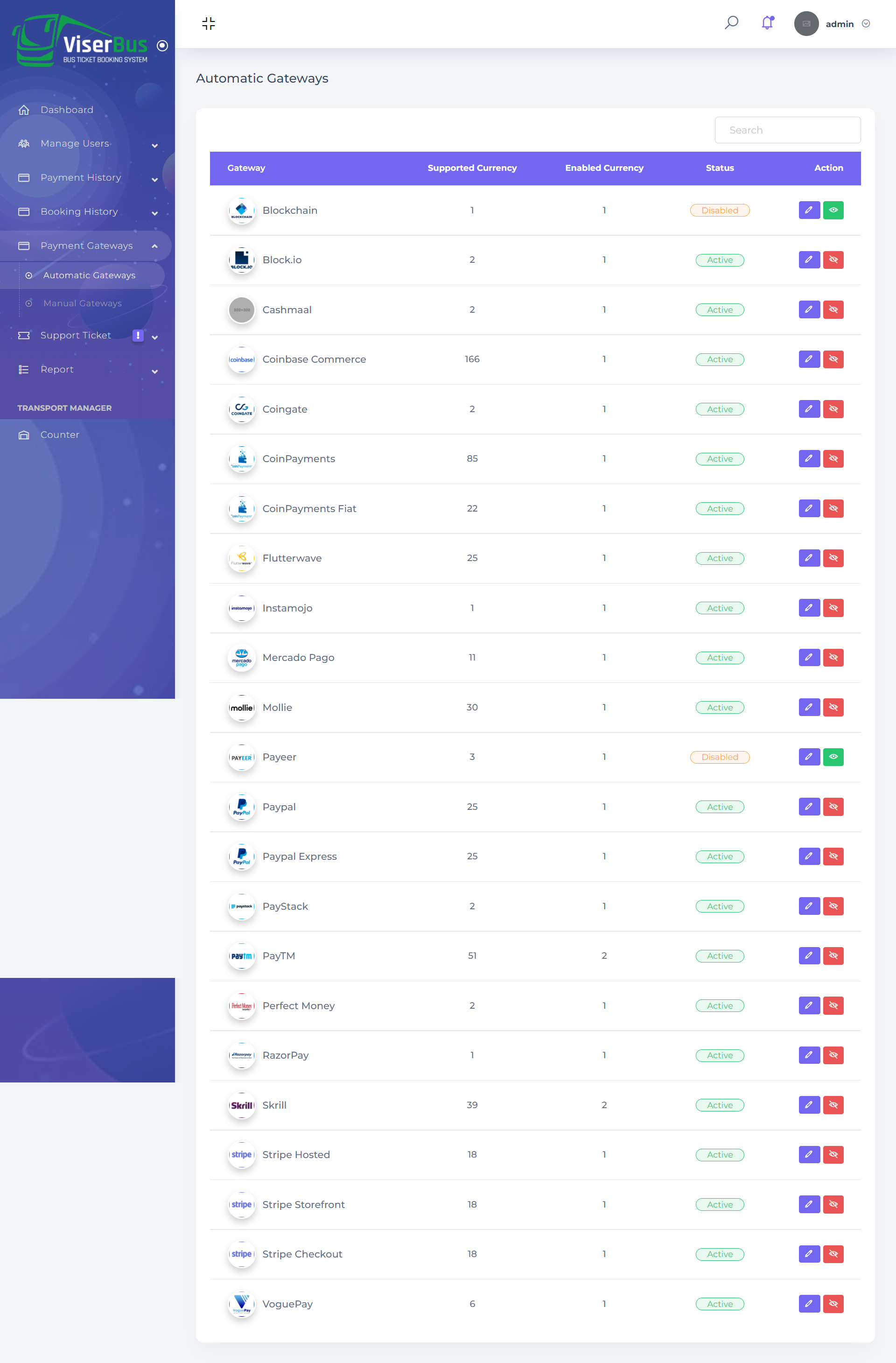Edit the Skrill gateway settings
The height and width of the screenshot is (1363, 896).
tap(809, 1105)
